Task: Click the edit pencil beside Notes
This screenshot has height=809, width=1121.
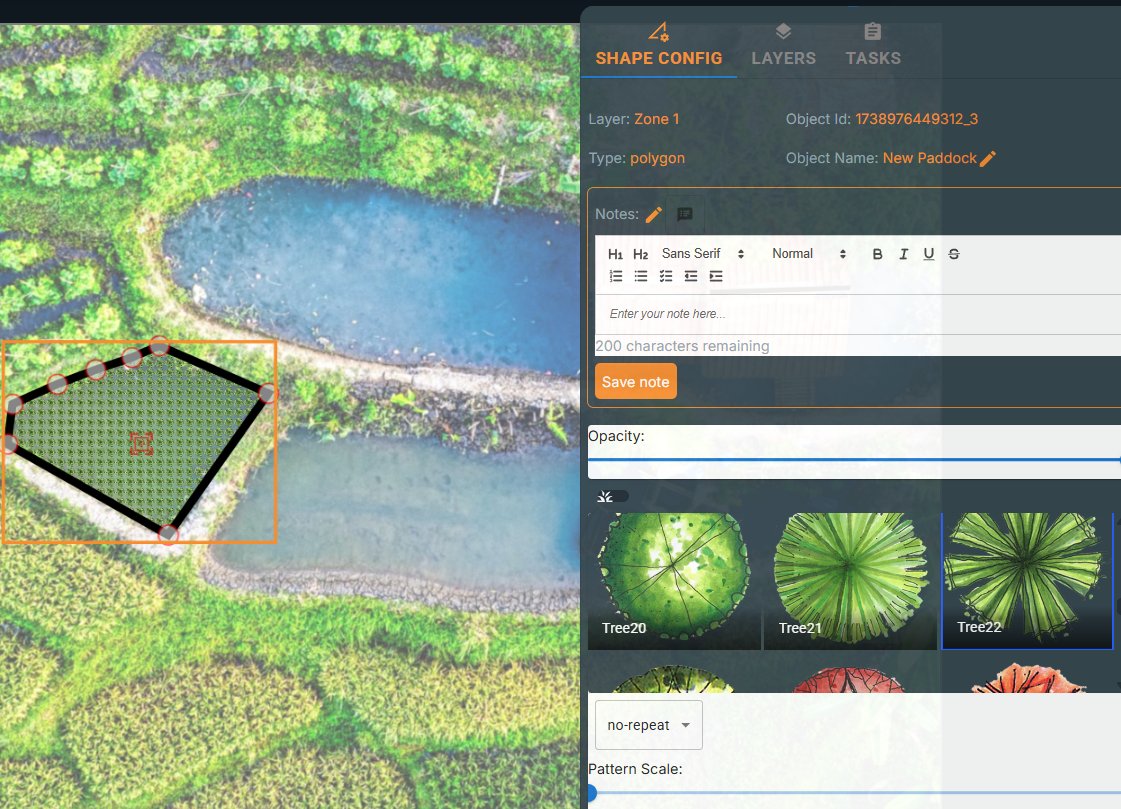Action: (x=654, y=215)
